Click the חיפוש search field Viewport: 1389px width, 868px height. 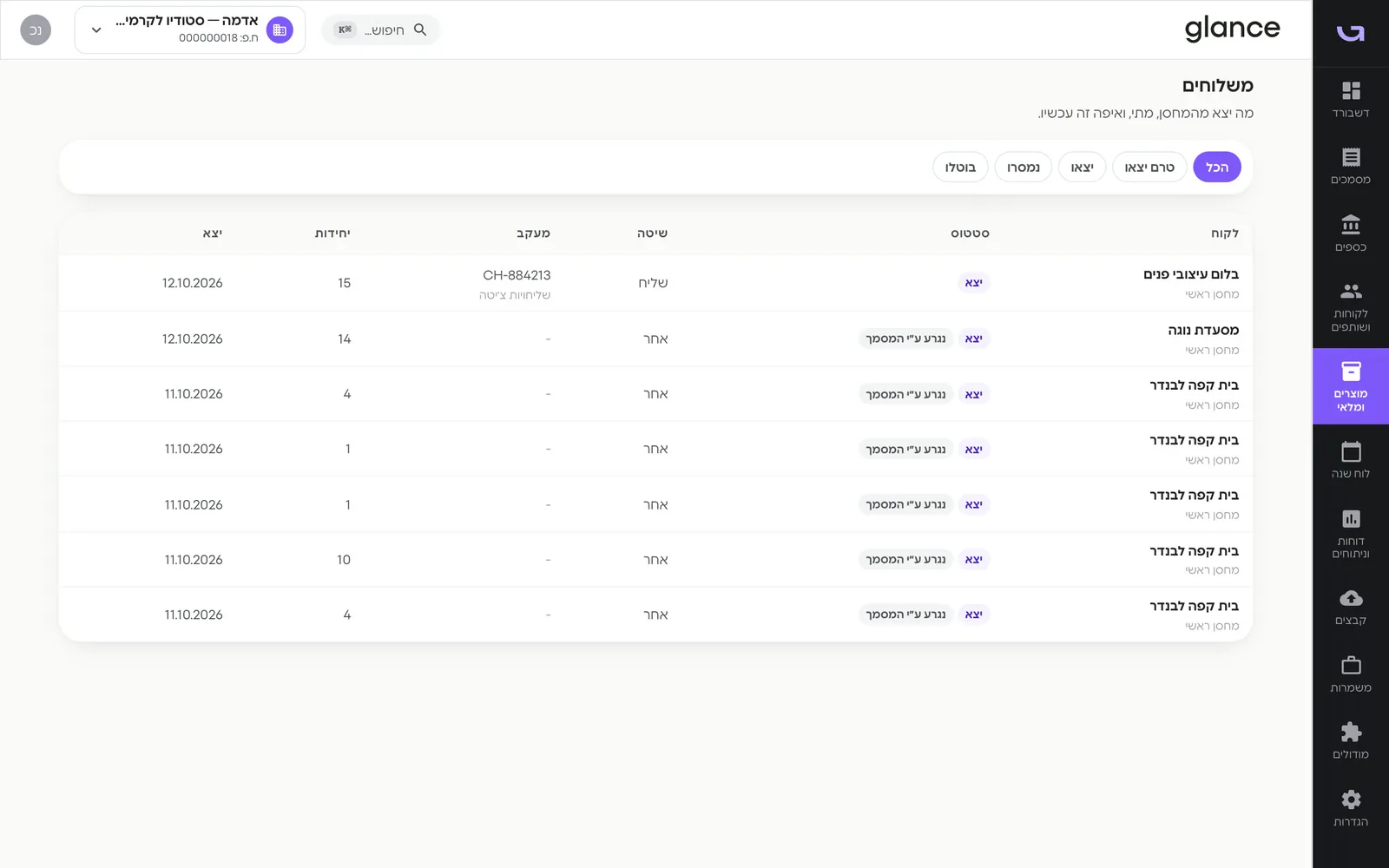coord(381,30)
